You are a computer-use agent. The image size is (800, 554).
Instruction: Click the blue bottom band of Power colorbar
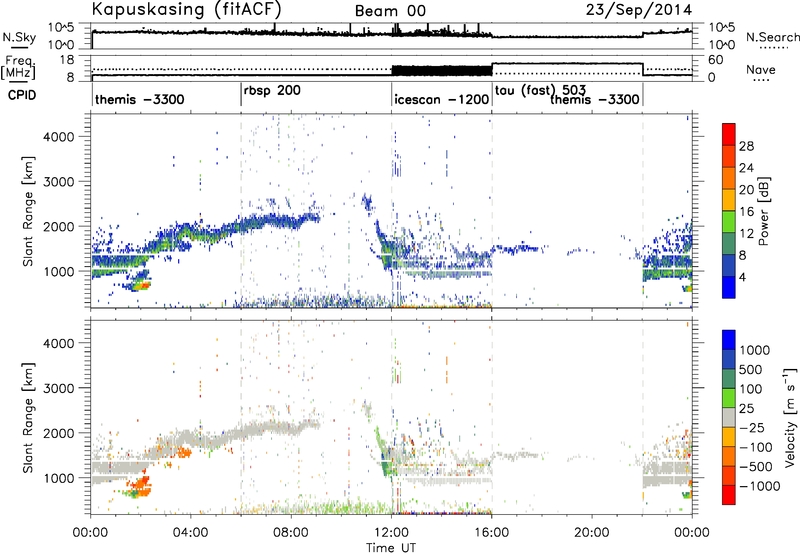tap(729, 287)
